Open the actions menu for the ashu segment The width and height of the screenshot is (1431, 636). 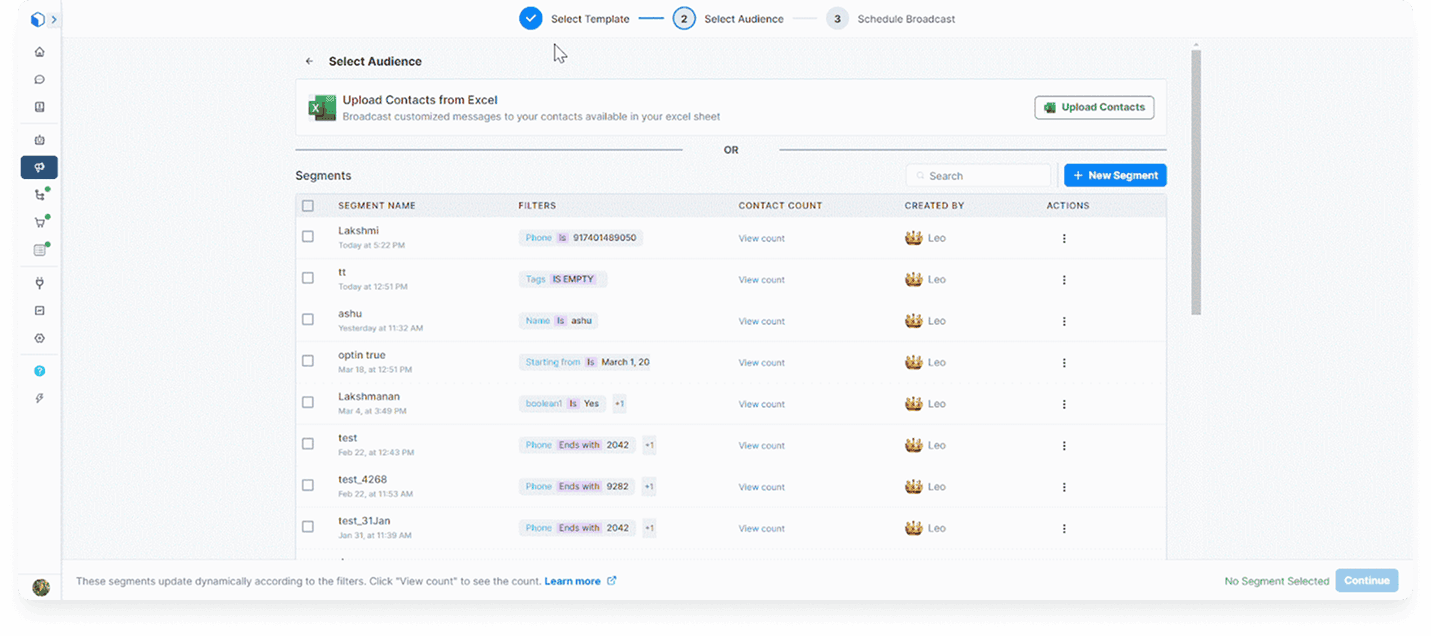coord(1064,321)
